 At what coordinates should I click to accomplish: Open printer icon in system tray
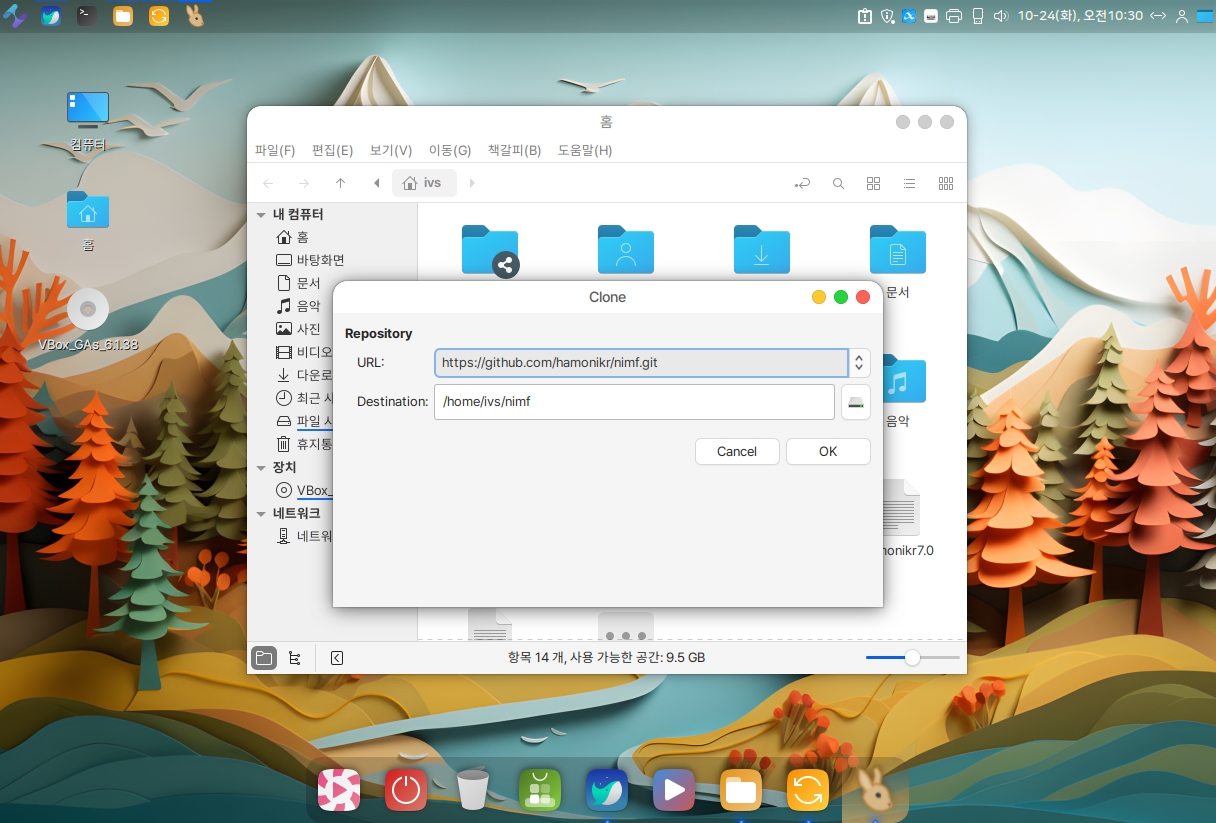(x=953, y=16)
